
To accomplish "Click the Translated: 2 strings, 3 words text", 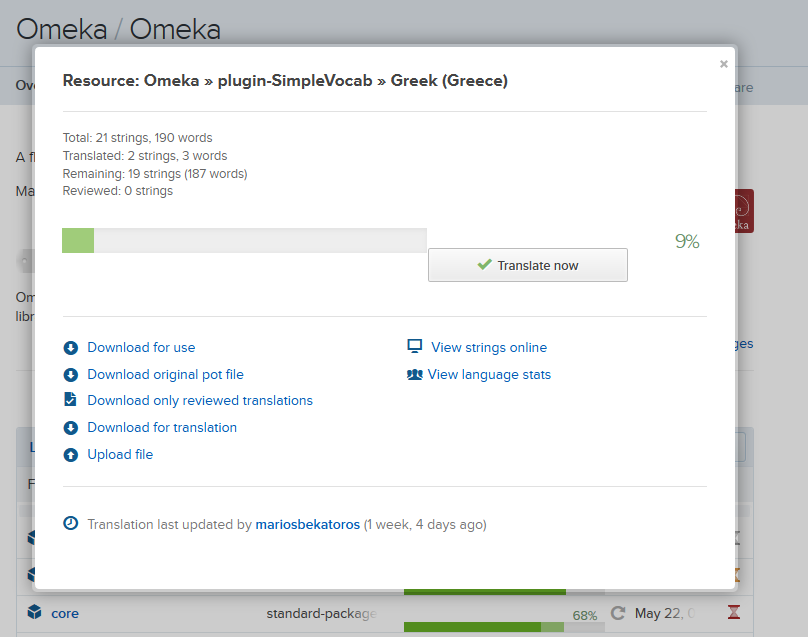I will (x=145, y=156).
